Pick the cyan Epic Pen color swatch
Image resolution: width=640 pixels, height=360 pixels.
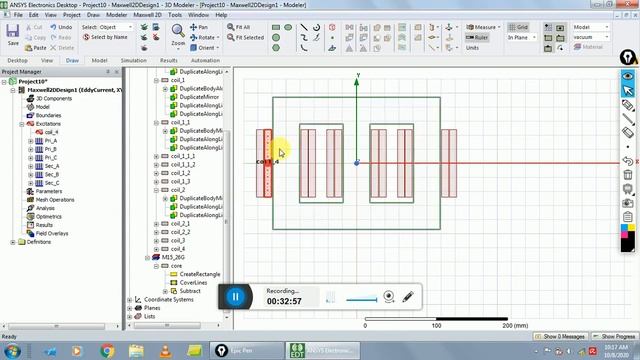point(624,227)
